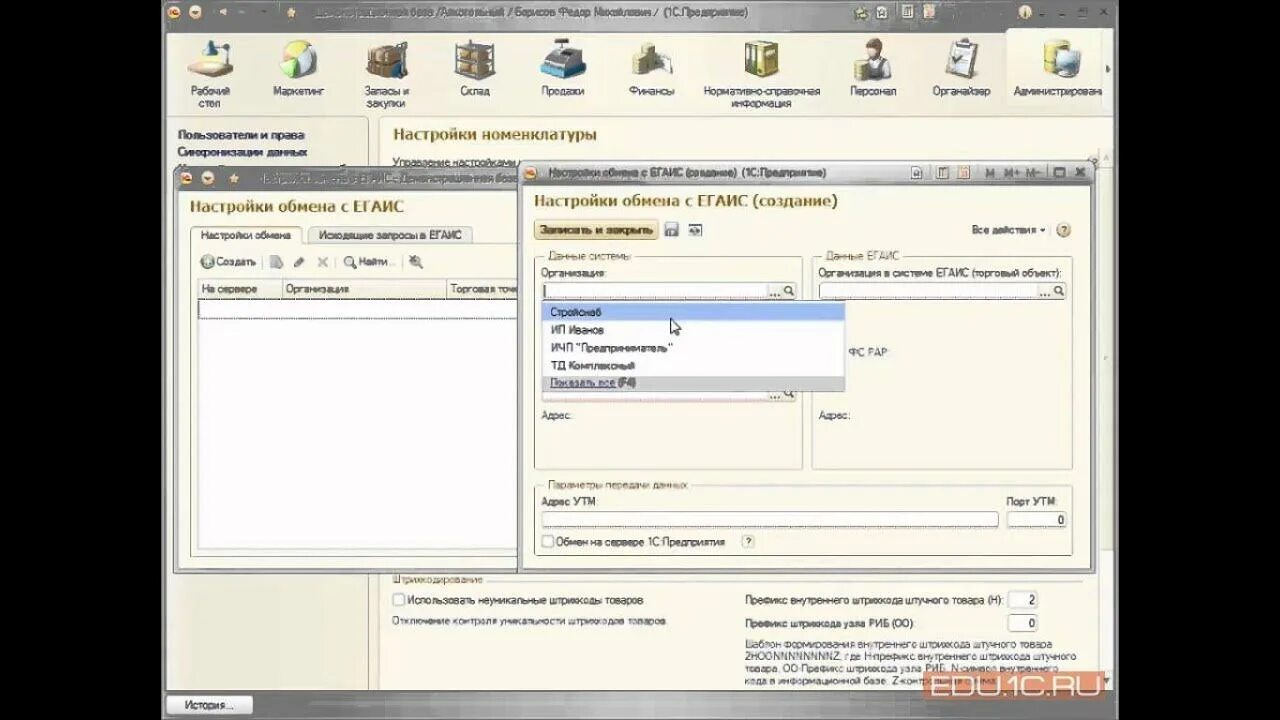Select ТД Комплексный from the list
This screenshot has width=1280, height=720.
point(694,366)
